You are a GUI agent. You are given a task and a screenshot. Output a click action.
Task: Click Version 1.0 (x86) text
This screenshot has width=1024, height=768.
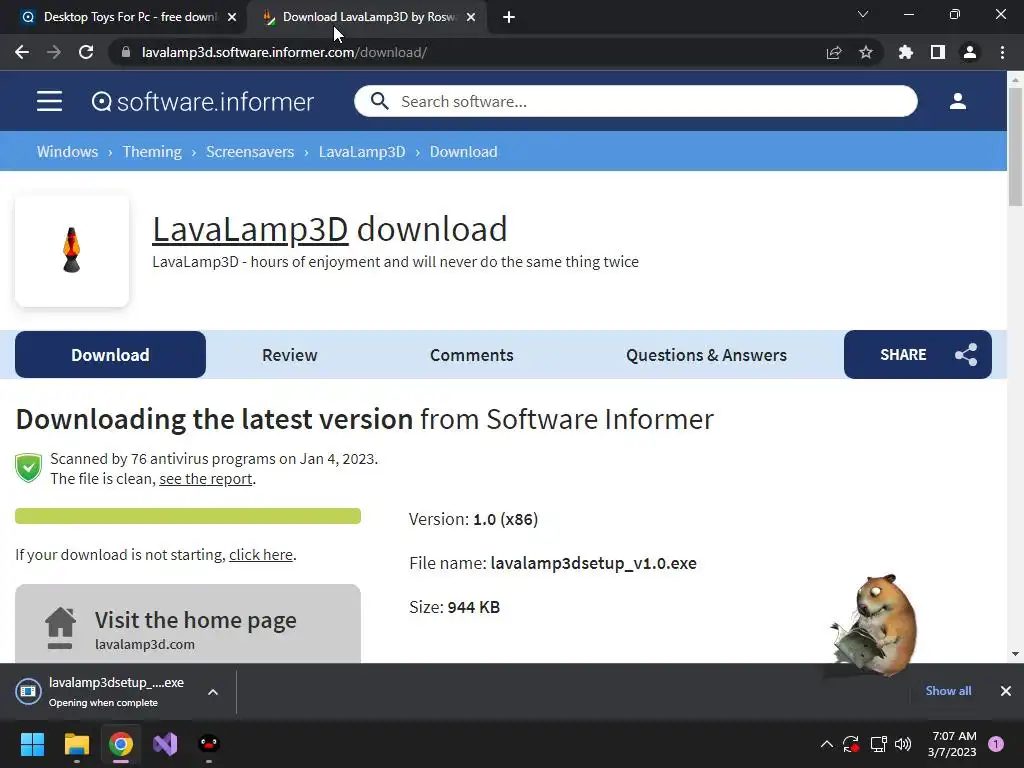pos(473,519)
